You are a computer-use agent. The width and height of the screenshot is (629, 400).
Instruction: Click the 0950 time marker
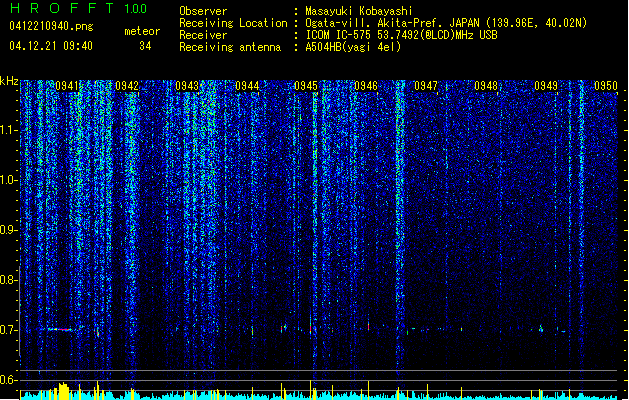(x=606, y=86)
